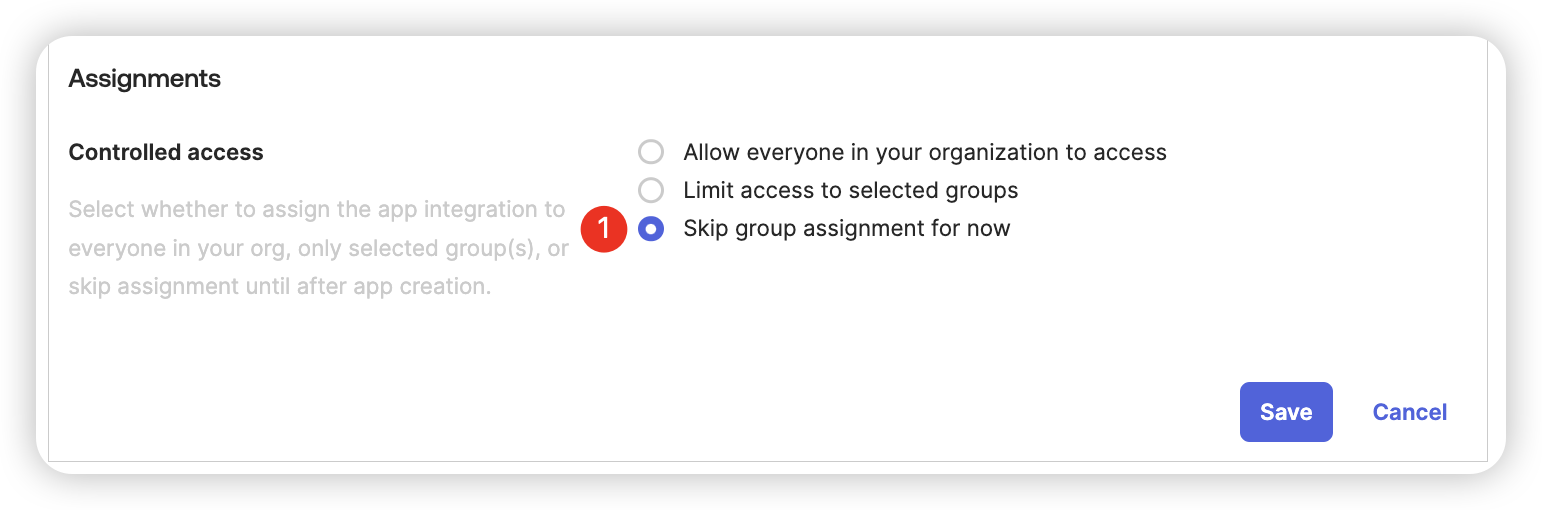Image resolution: width=1542 pixels, height=510 pixels.
Task: Click the Save button
Action: (1286, 412)
